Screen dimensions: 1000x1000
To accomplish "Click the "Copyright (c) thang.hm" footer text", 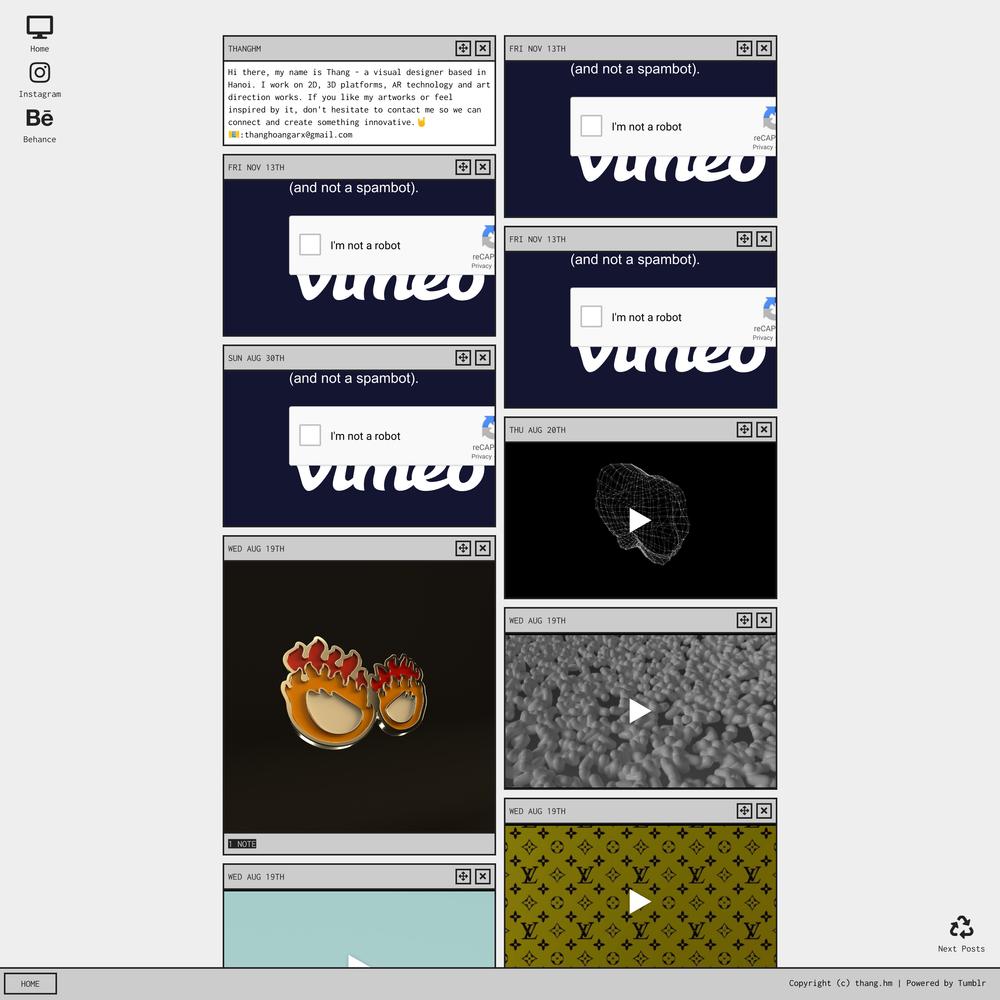I will [x=841, y=983].
